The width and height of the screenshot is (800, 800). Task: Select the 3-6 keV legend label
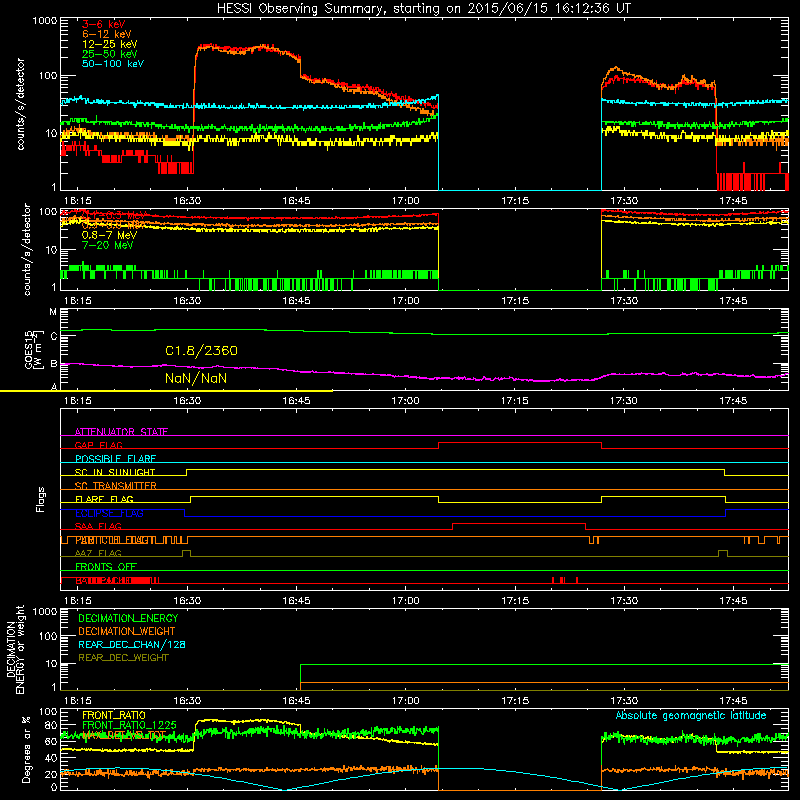[x=103, y=24]
